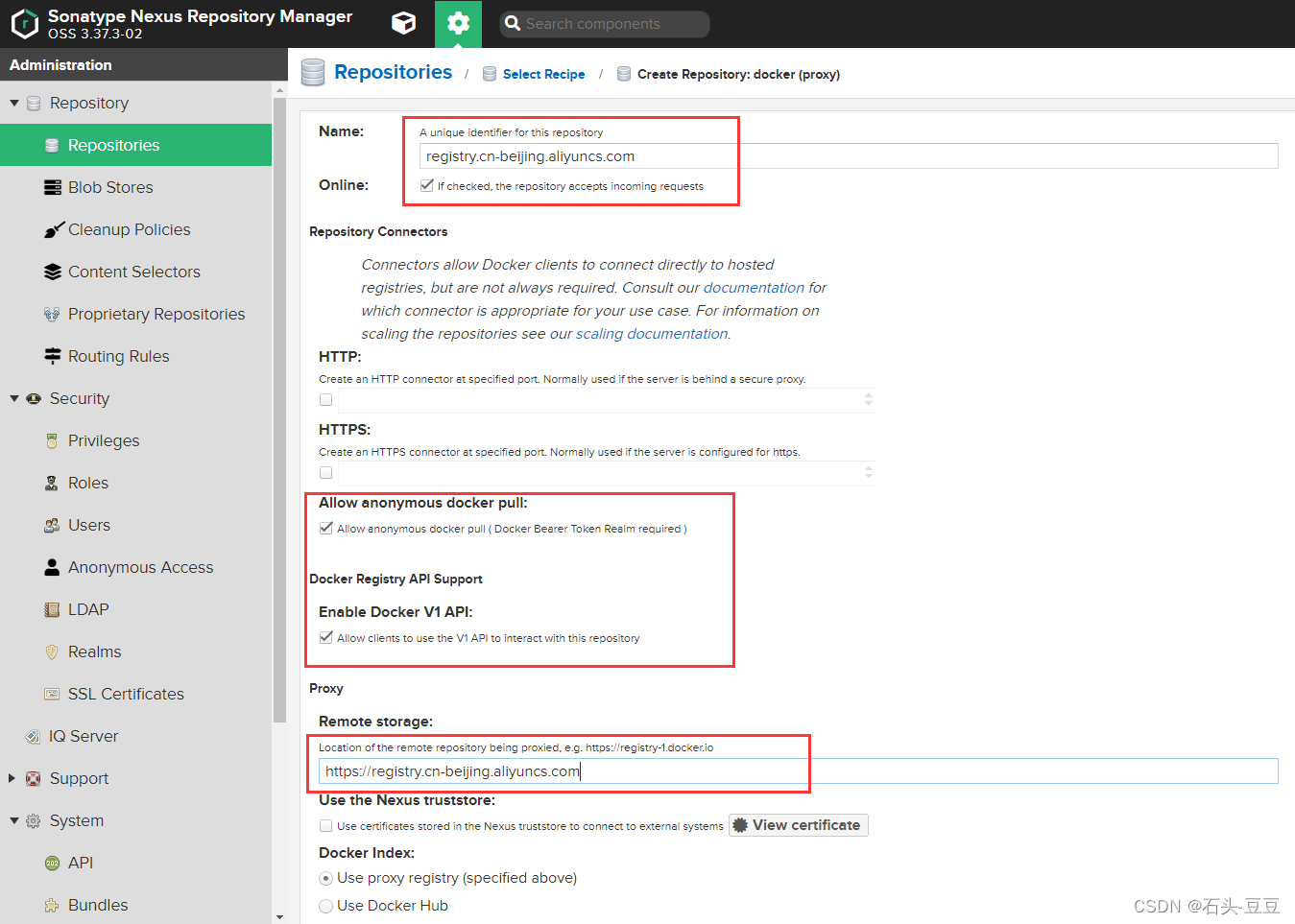Click the API icon in sidebar
This screenshot has height=924, width=1295.
[53, 863]
